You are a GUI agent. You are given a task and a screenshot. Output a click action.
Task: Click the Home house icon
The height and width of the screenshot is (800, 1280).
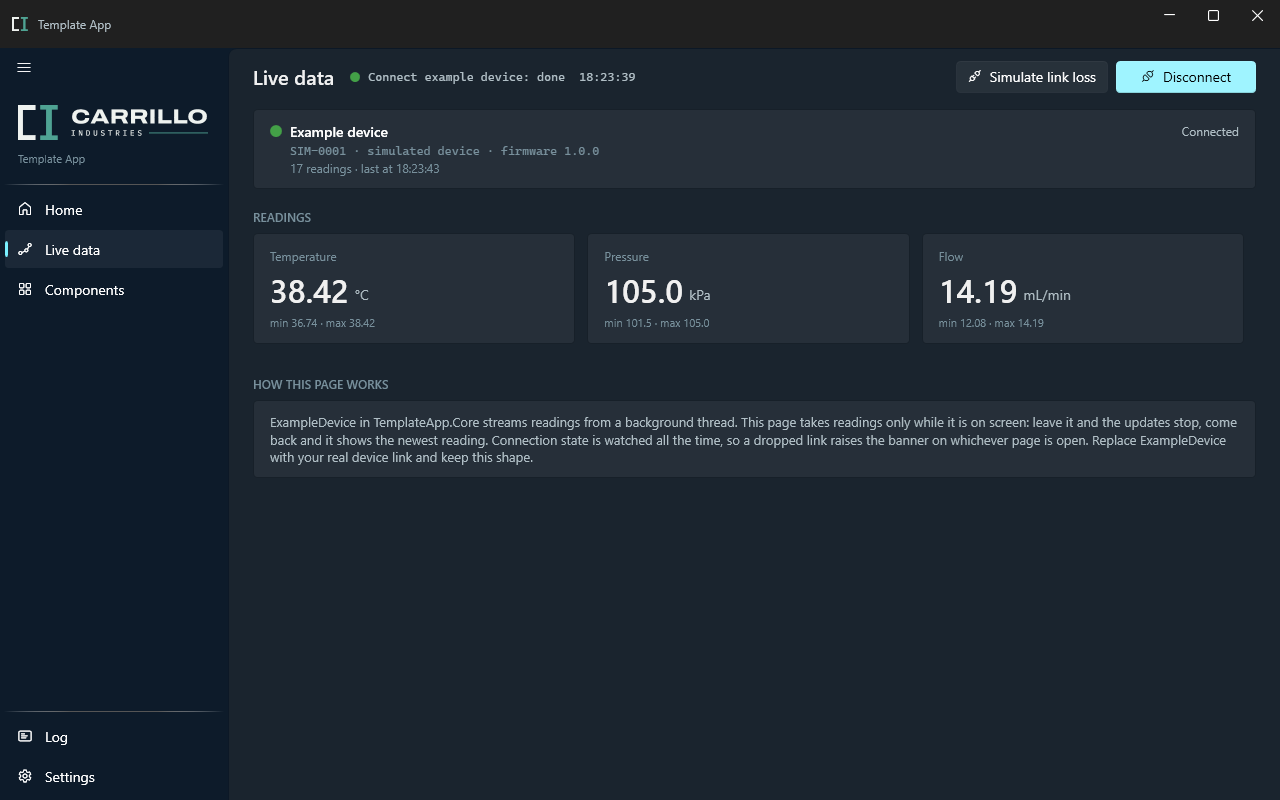pos(25,209)
